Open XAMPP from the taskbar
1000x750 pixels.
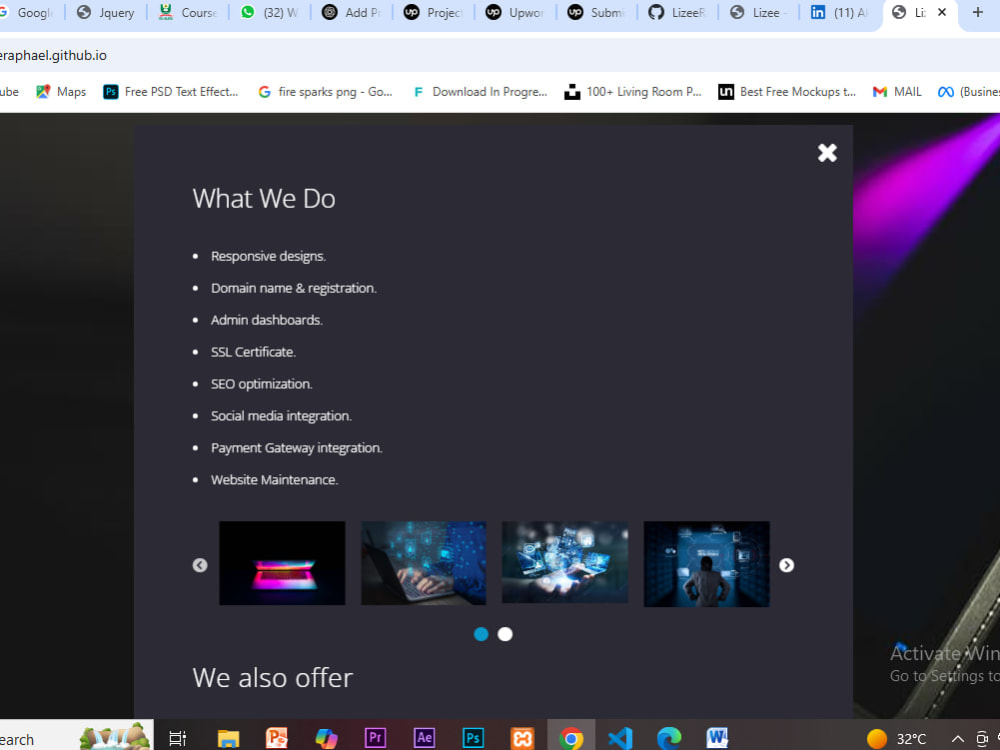(x=522, y=739)
